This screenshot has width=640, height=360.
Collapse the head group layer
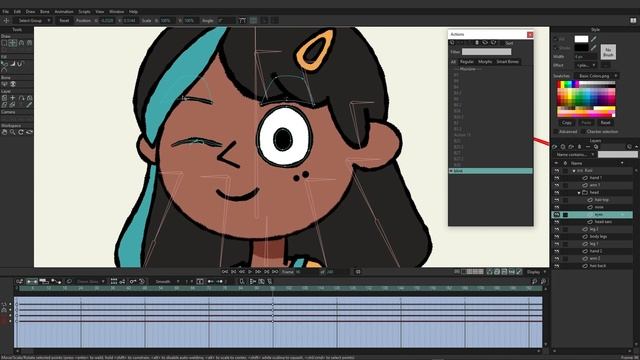click(579, 193)
